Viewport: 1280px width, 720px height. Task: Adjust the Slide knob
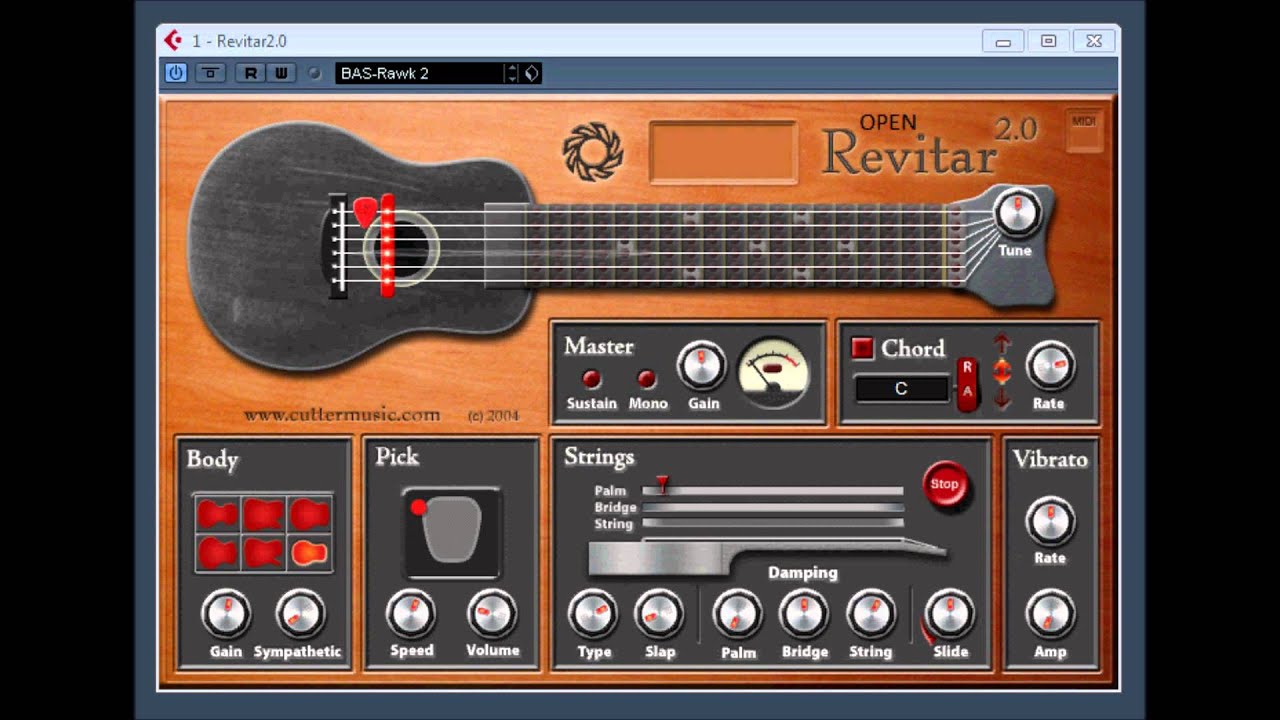coord(950,614)
